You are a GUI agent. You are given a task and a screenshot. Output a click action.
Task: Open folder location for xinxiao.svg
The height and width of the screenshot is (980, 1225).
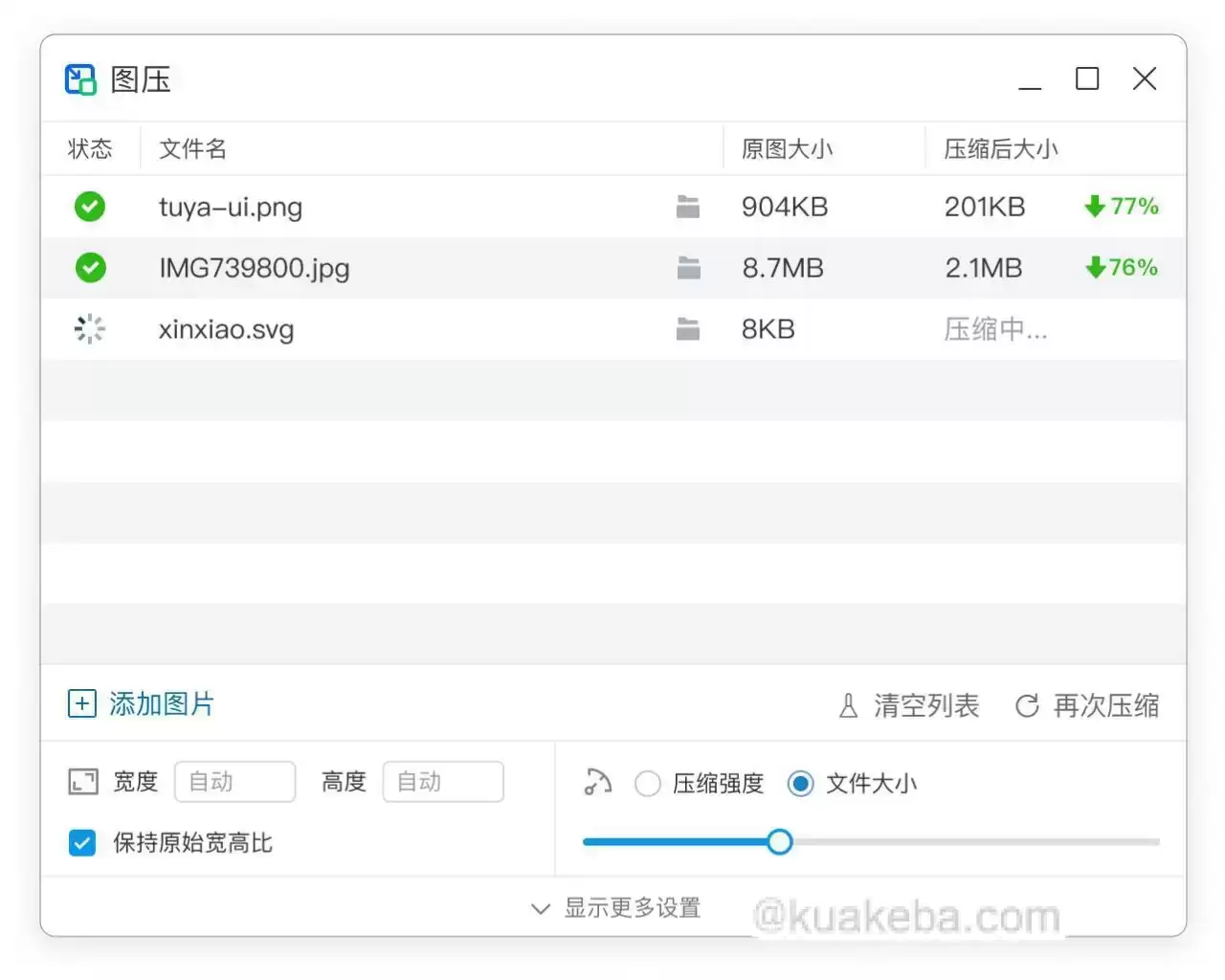click(688, 328)
